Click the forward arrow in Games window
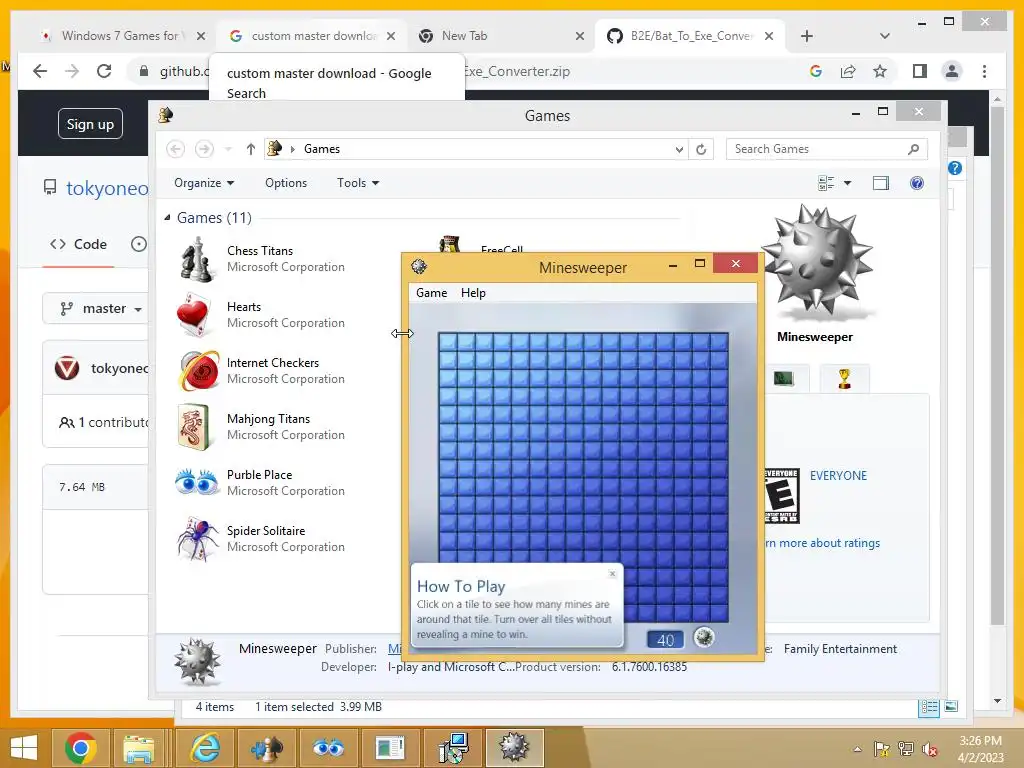Image resolution: width=1024 pixels, height=768 pixels. click(204, 149)
